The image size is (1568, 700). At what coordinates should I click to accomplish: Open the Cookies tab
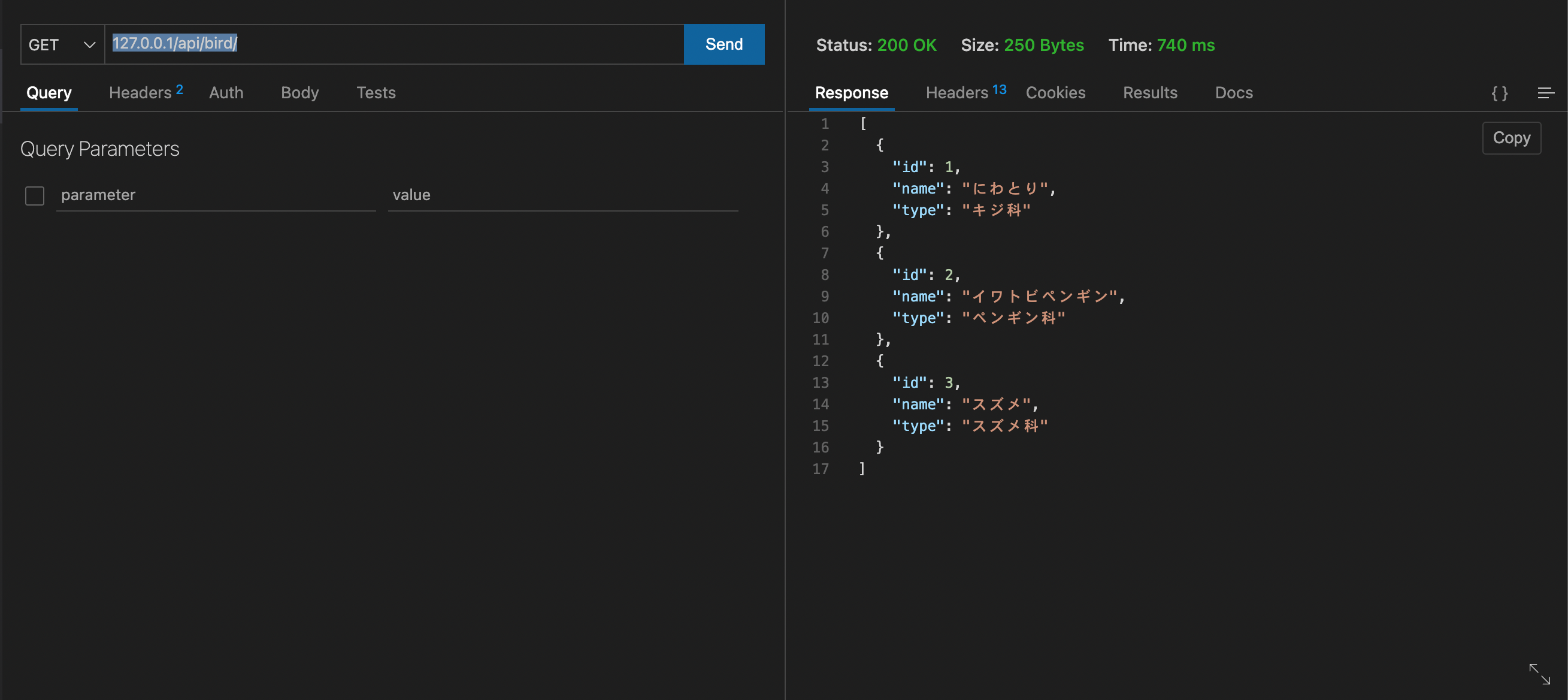tap(1055, 93)
